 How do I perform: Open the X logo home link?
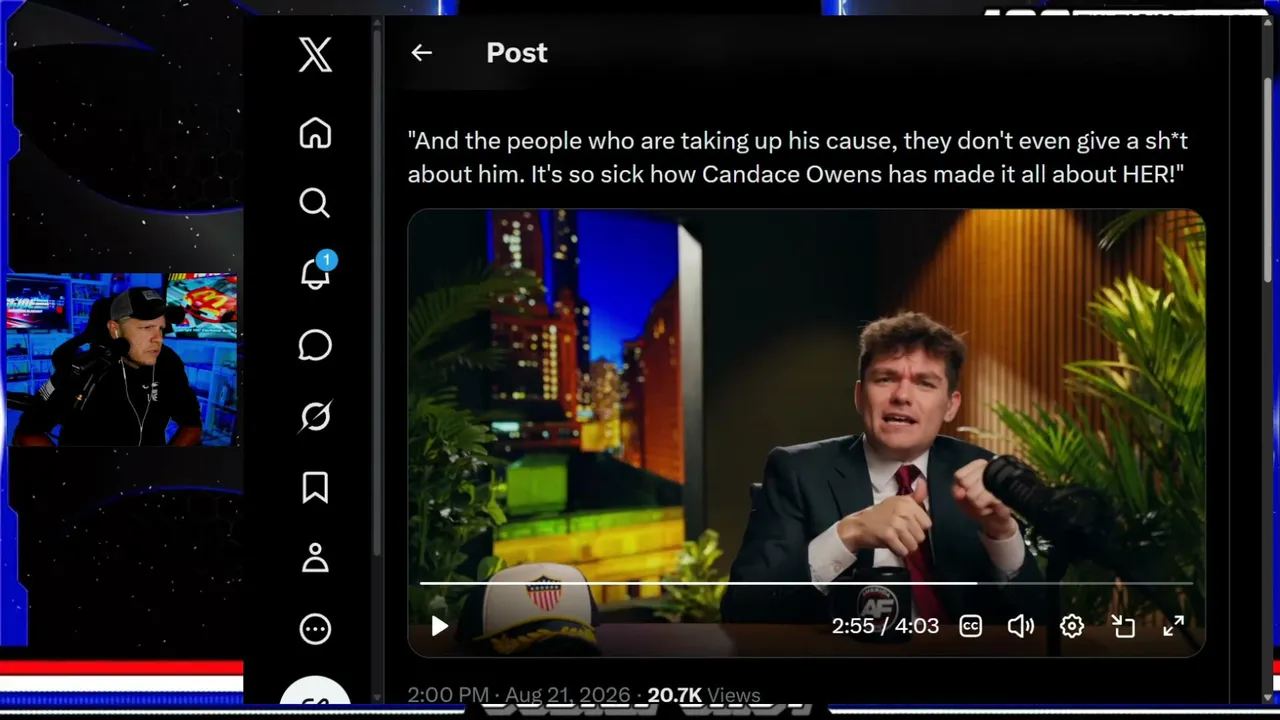click(315, 53)
